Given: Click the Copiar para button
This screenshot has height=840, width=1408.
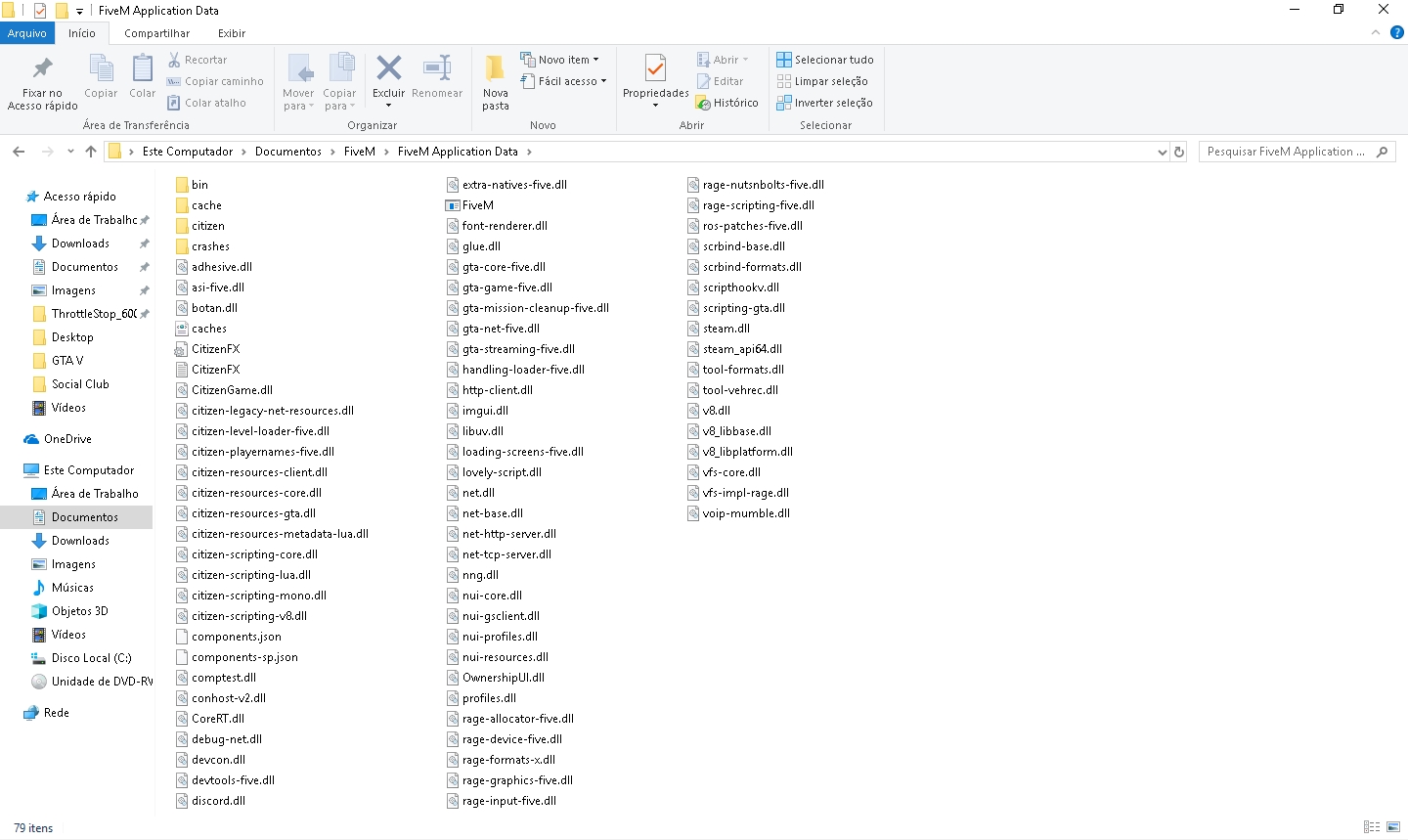Looking at the screenshot, I should pyautogui.click(x=340, y=82).
